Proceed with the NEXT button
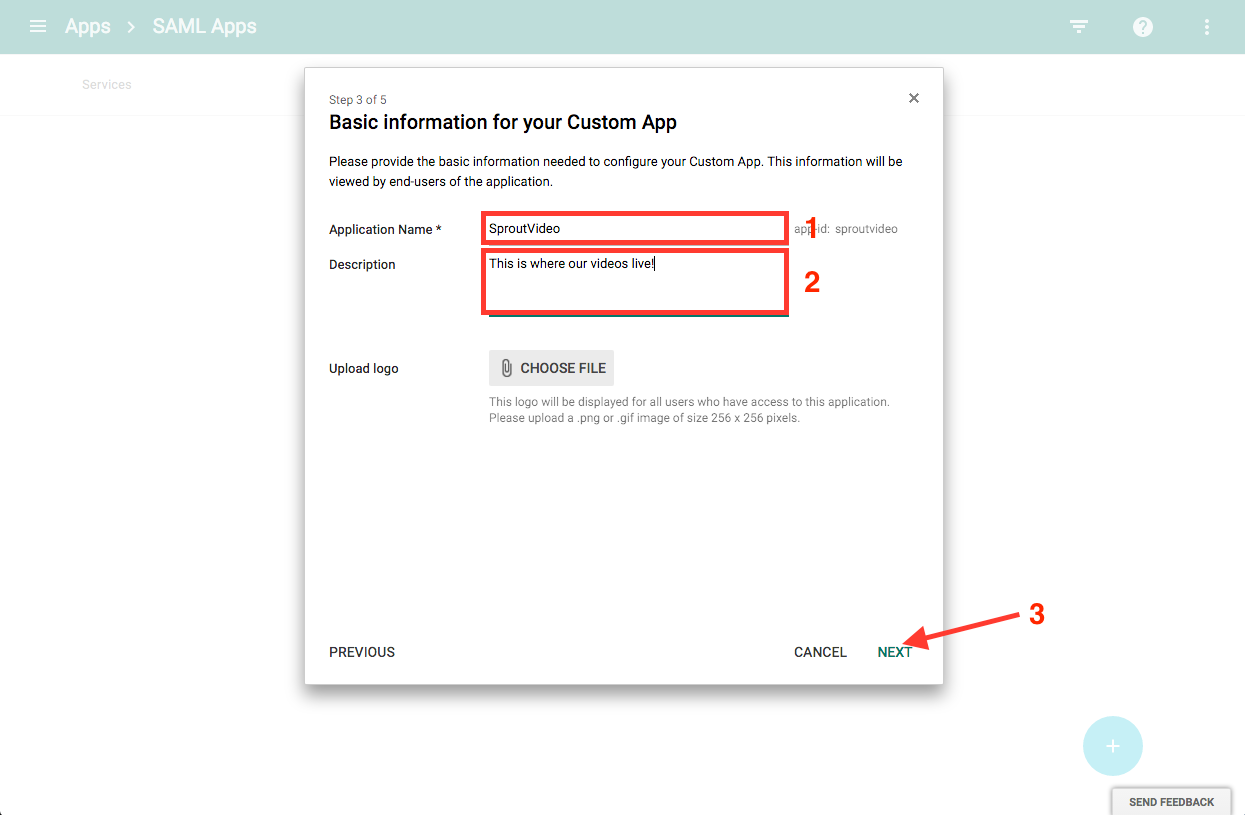The image size is (1245, 815). click(x=895, y=652)
